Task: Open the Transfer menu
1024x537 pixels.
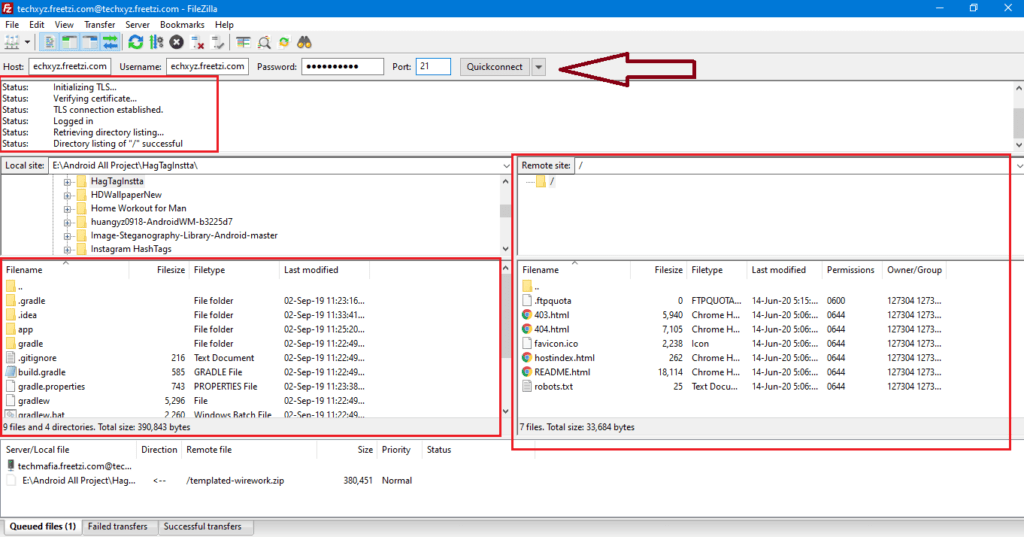Action: (99, 25)
